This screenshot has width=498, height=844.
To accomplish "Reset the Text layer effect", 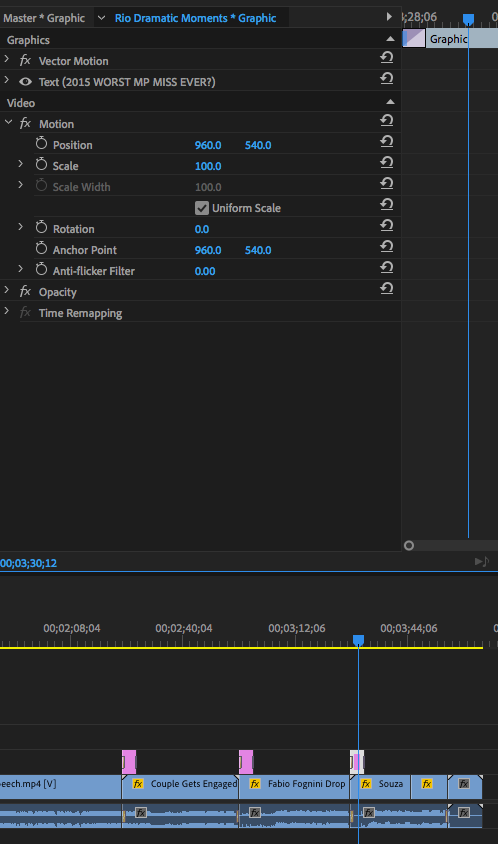I will (387, 79).
